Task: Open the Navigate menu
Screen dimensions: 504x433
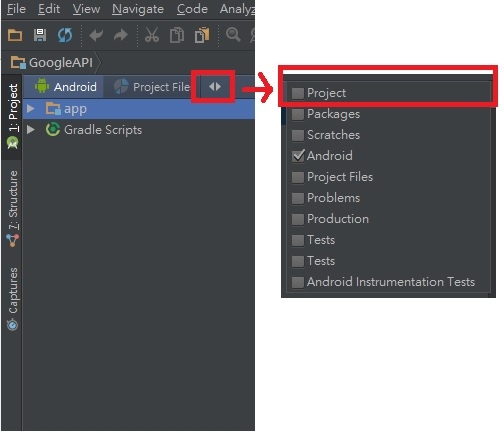Action: click(138, 9)
